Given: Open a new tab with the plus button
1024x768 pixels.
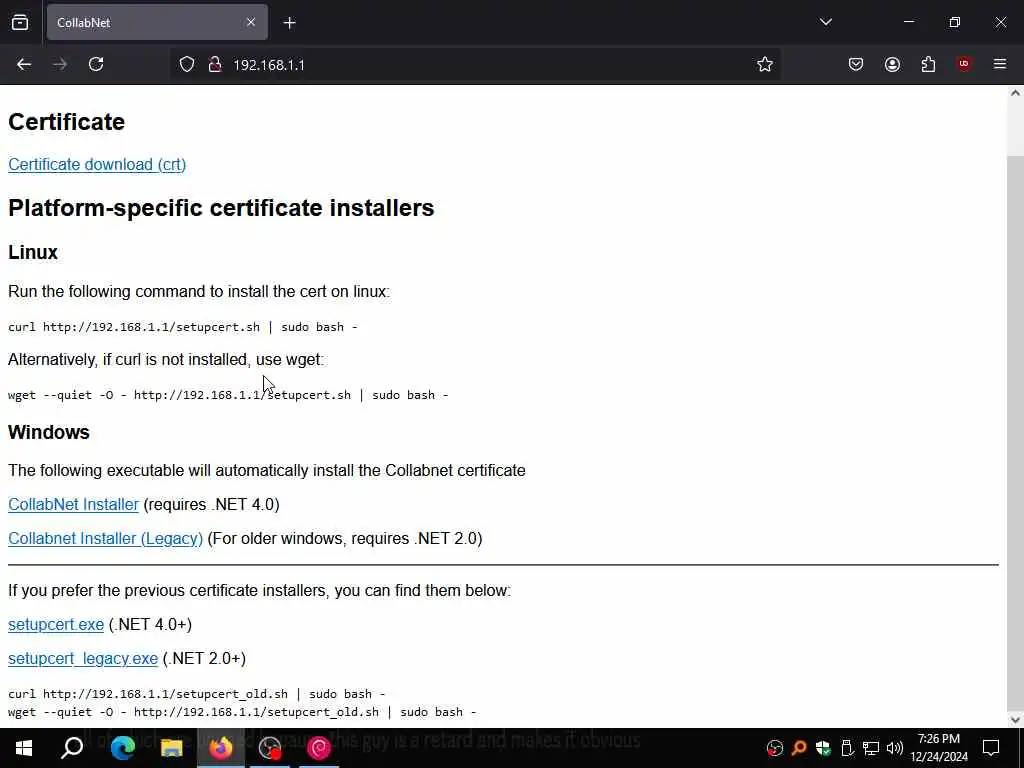Looking at the screenshot, I should point(289,23).
